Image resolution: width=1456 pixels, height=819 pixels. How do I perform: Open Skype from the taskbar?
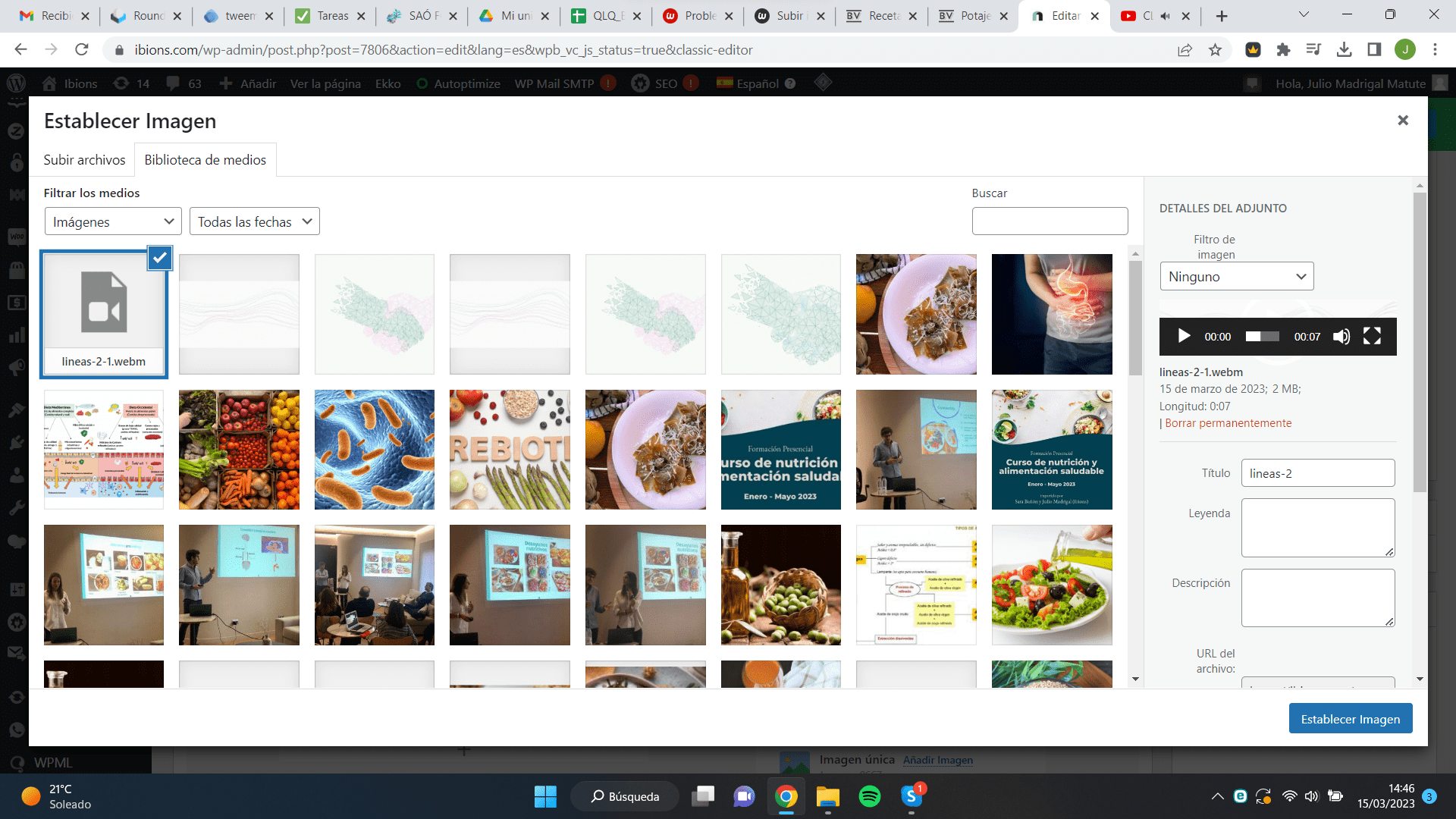pos(911,796)
